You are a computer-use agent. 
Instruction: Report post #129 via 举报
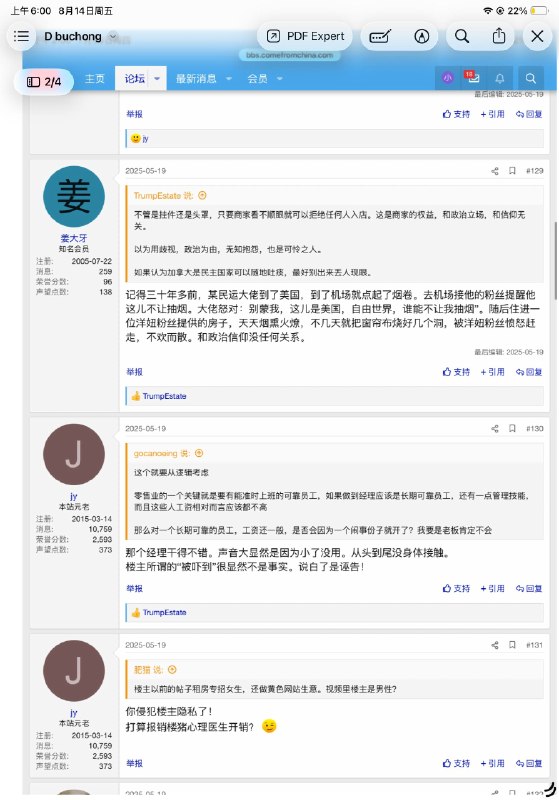[x=135, y=372]
